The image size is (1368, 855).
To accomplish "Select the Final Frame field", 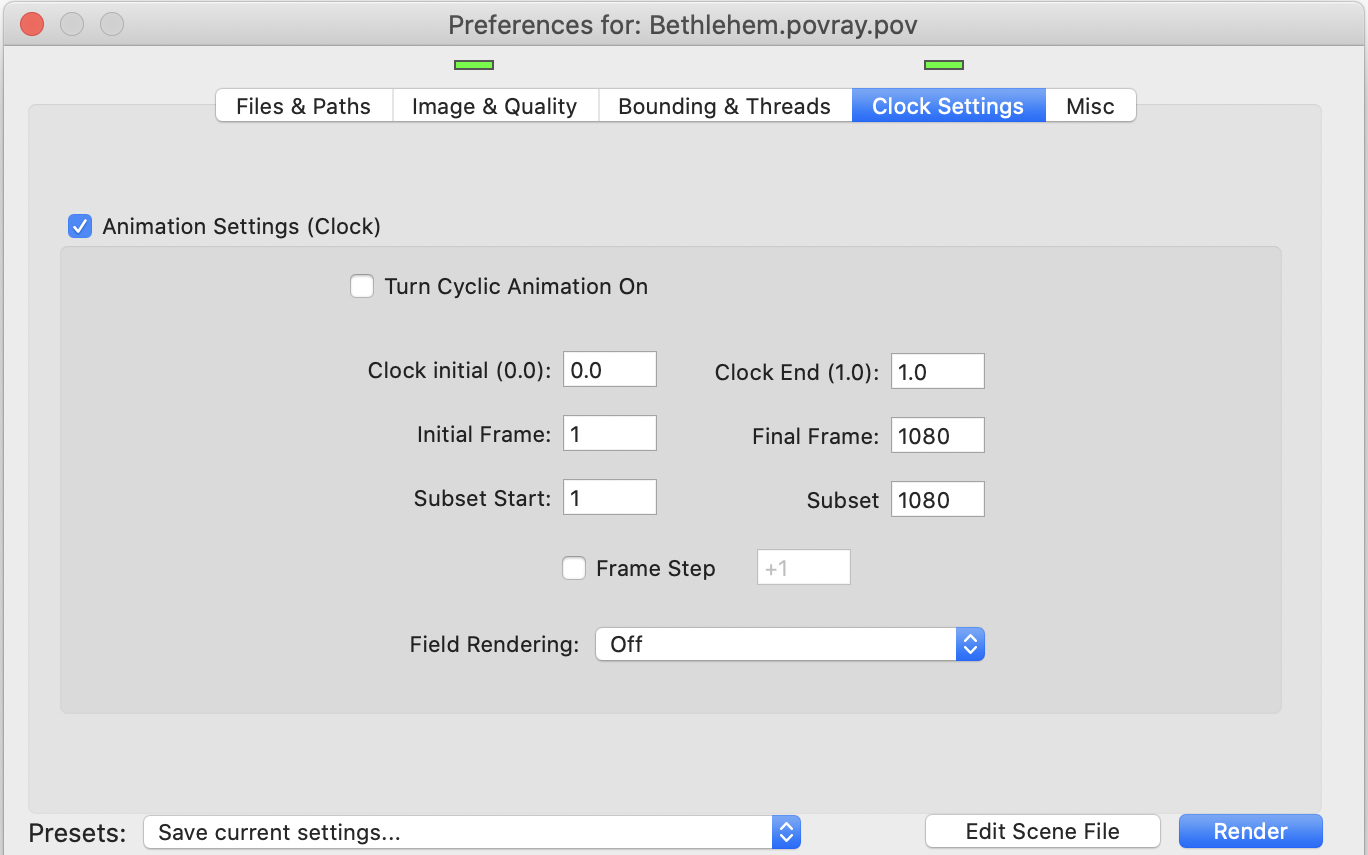I will 937,435.
